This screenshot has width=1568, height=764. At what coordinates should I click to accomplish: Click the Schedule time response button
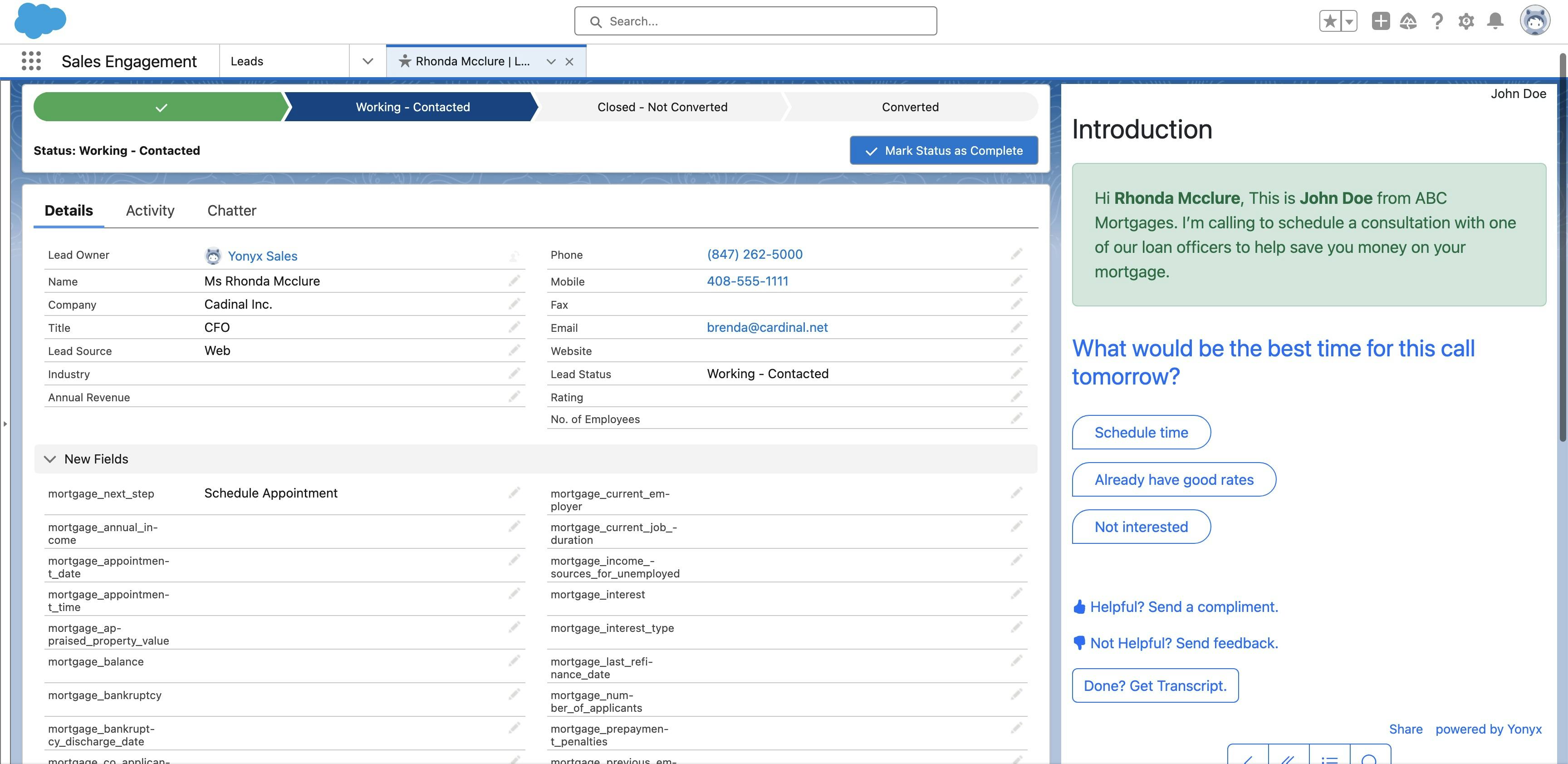tap(1141, 433)
